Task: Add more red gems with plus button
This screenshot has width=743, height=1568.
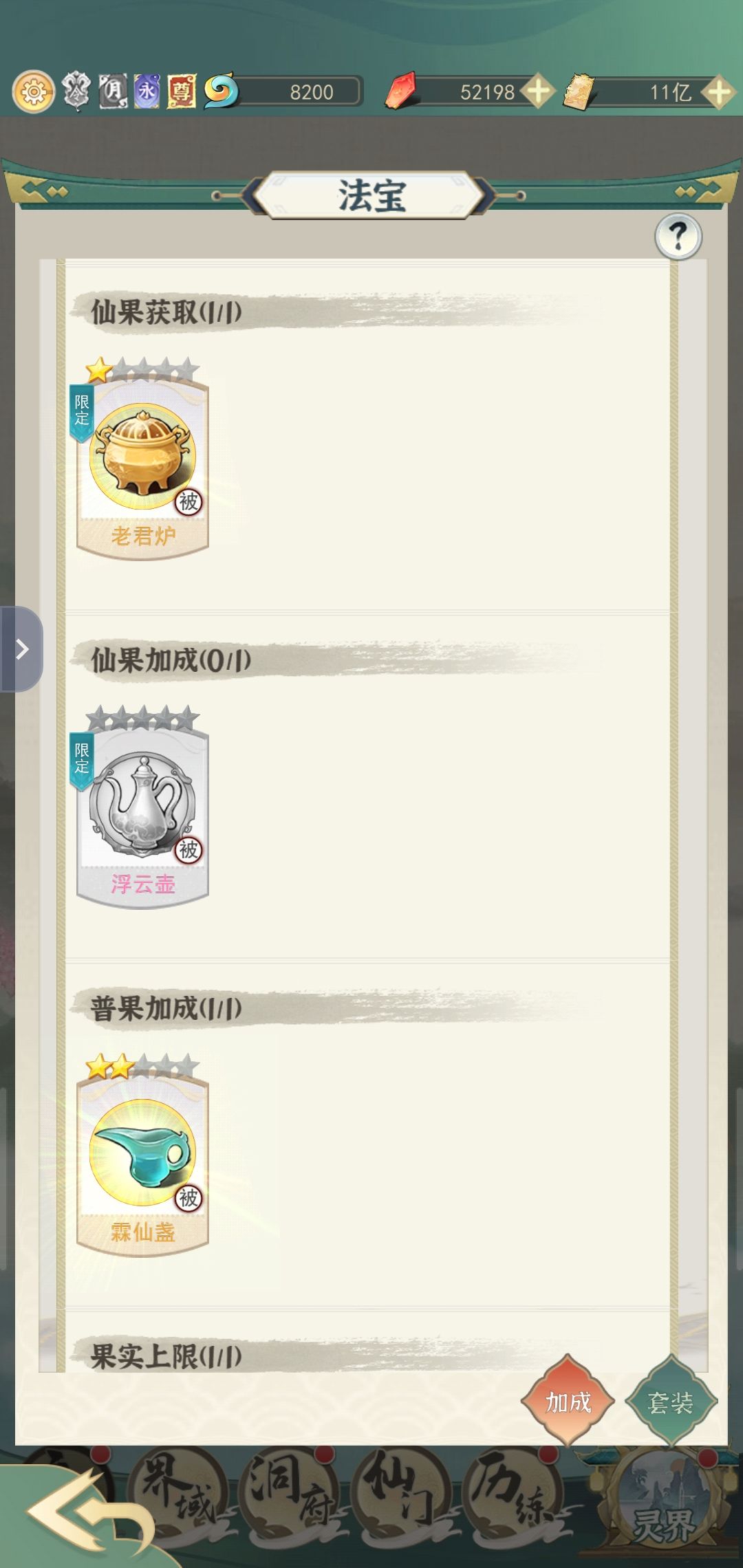Action: point(537,91)
